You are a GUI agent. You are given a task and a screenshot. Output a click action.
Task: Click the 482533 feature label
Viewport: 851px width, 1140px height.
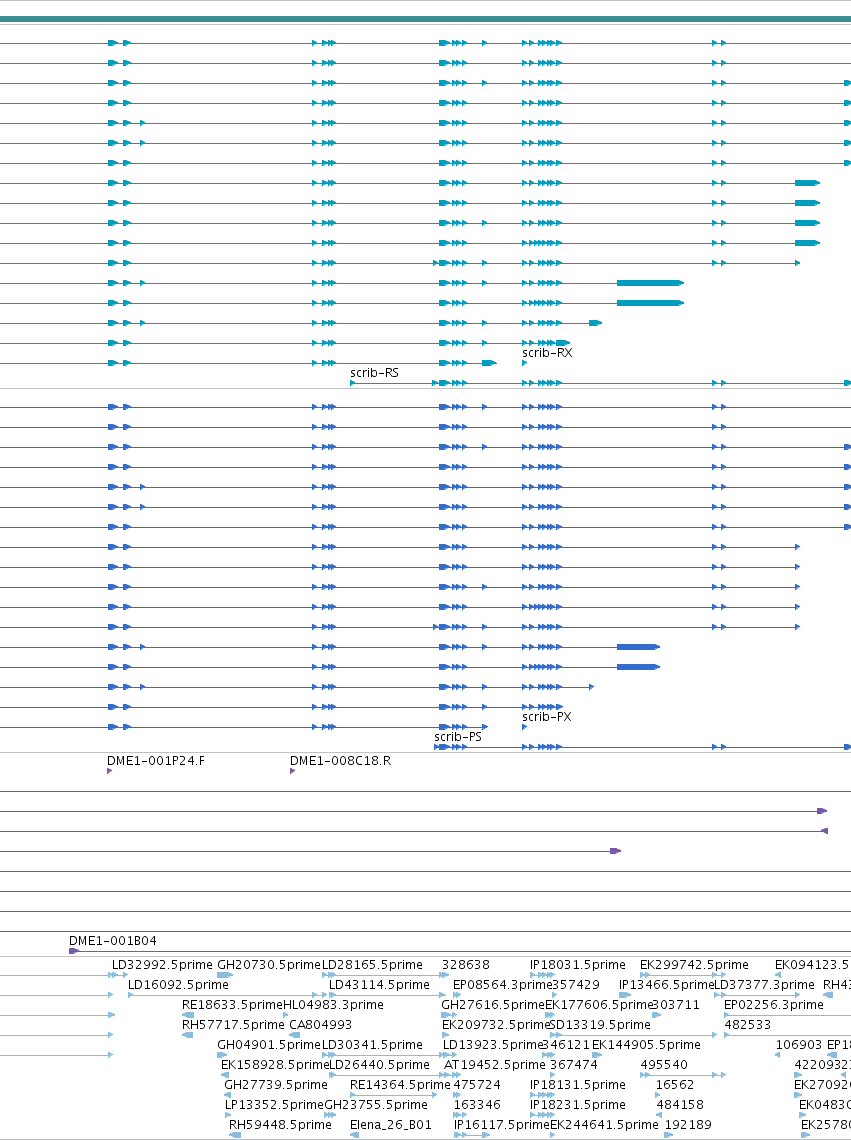[748, 1024]
